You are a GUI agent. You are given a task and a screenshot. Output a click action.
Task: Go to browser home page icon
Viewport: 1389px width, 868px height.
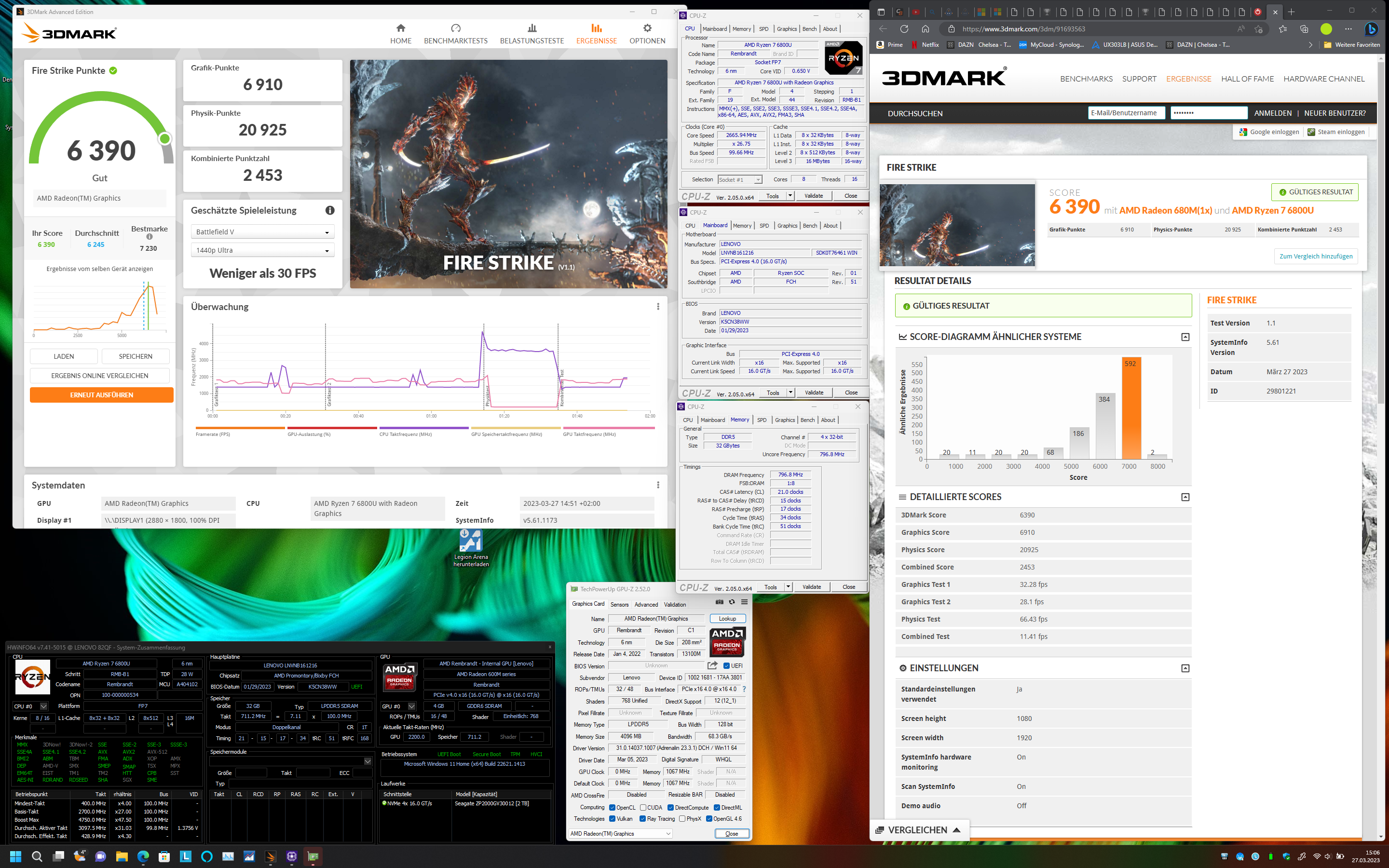pyautogui.click(x=925, y=29)
